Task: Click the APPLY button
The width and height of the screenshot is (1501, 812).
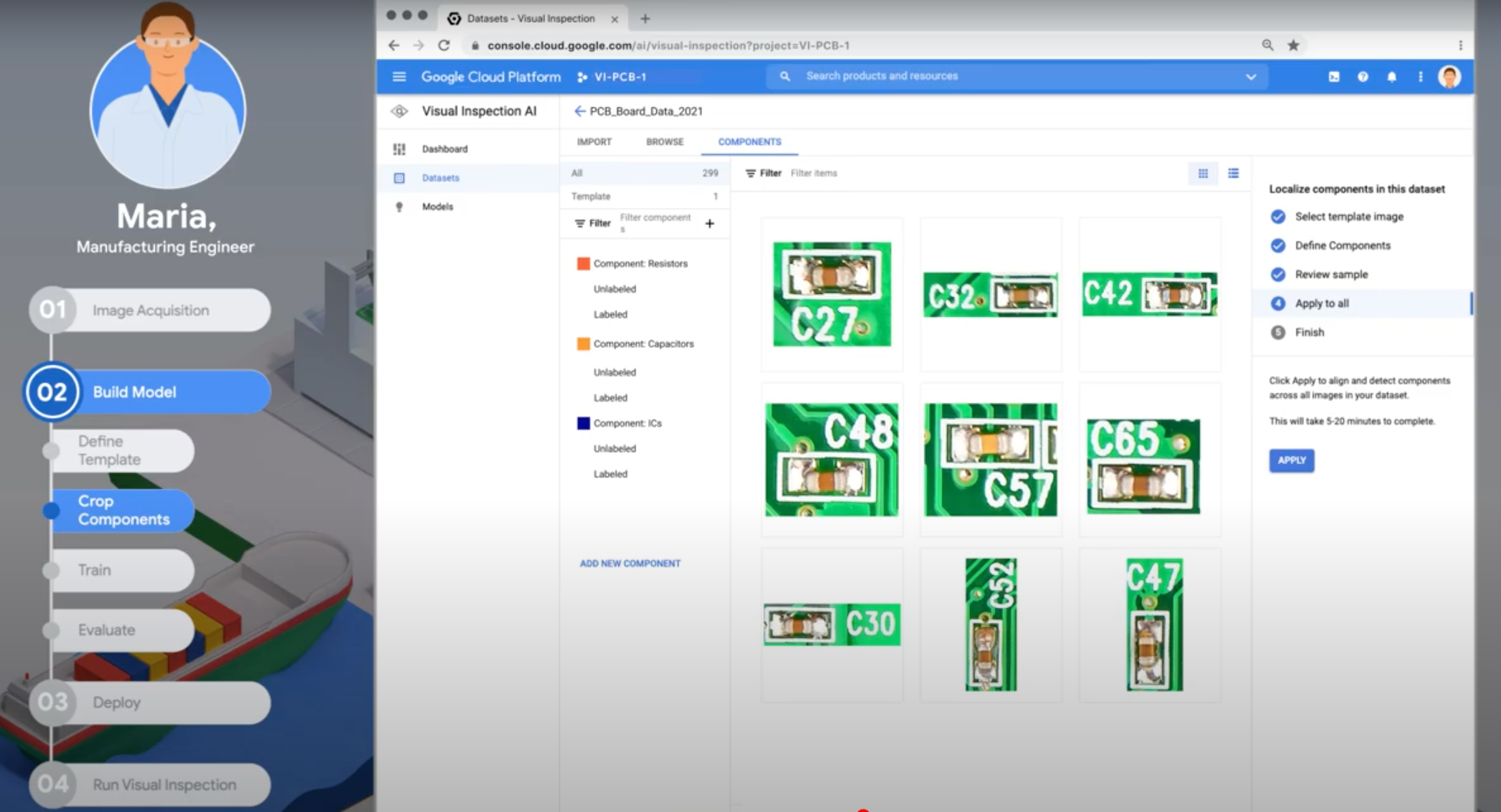Action: [1291, 460]
